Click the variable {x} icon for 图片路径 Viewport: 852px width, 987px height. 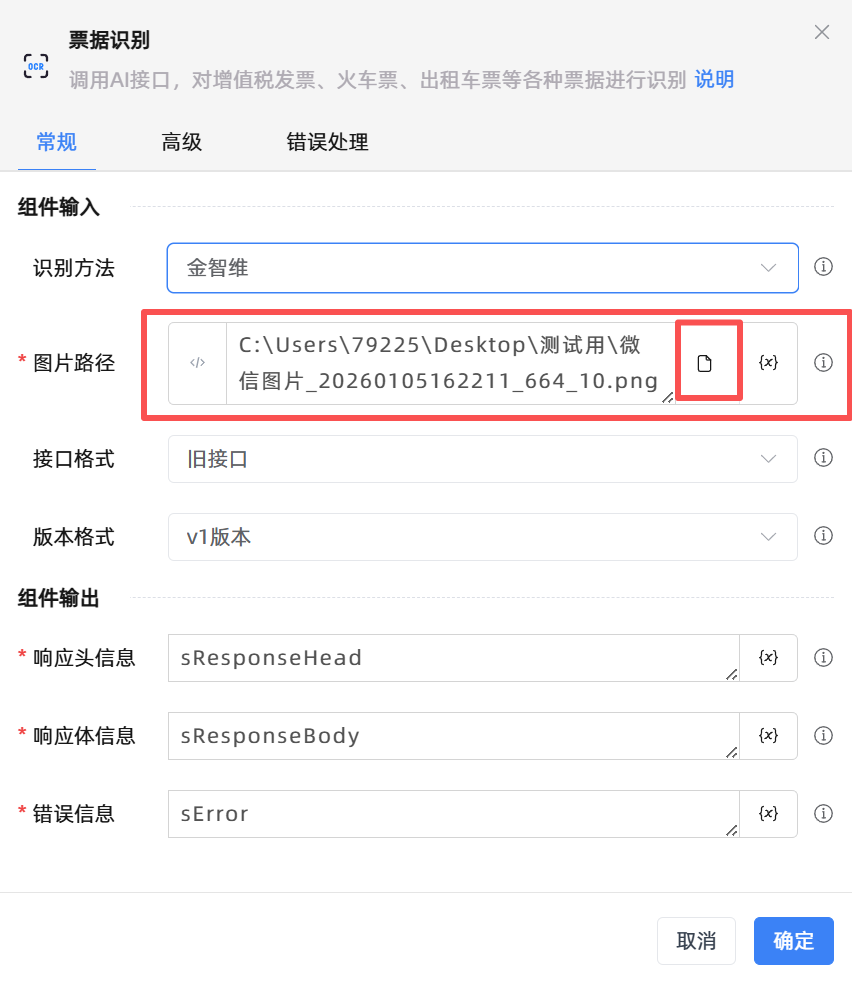[x=768, y=363]
